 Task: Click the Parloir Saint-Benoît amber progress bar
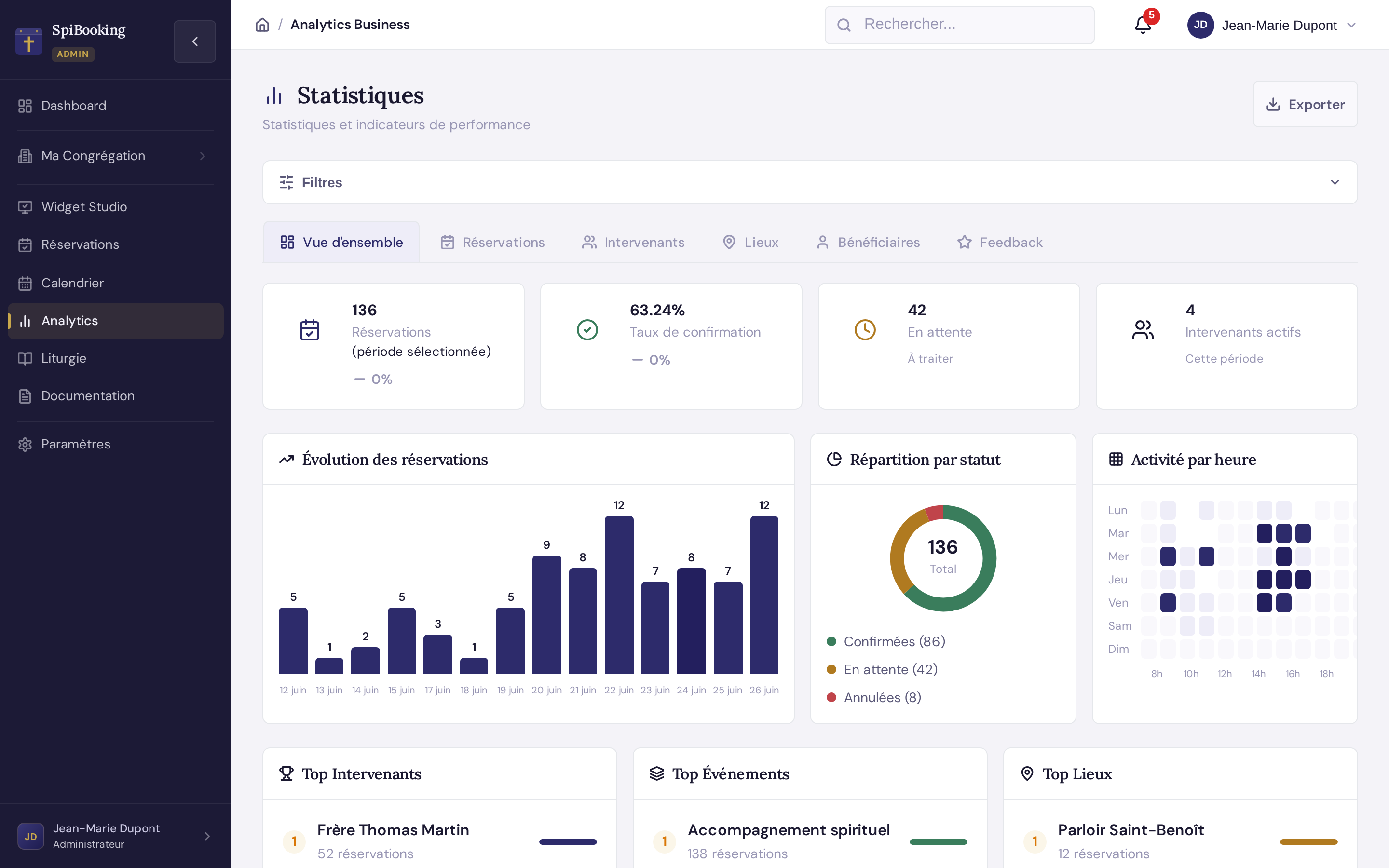1308,841
